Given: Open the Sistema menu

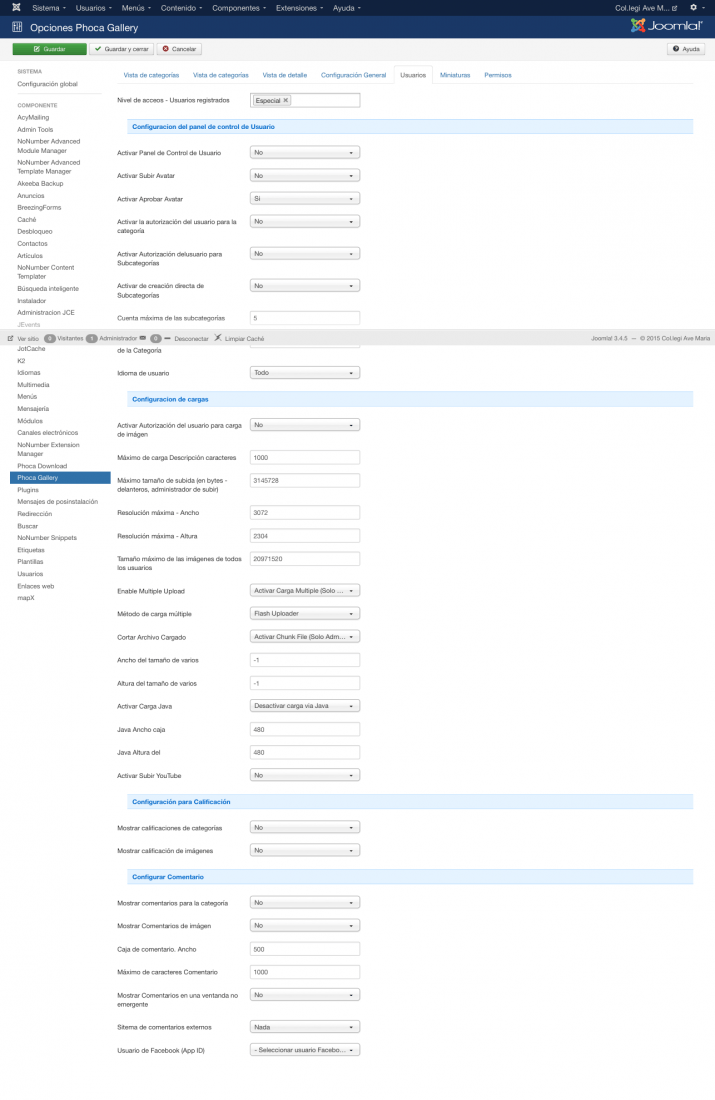Looking at the screenshot, I should [x=48, y=8].
